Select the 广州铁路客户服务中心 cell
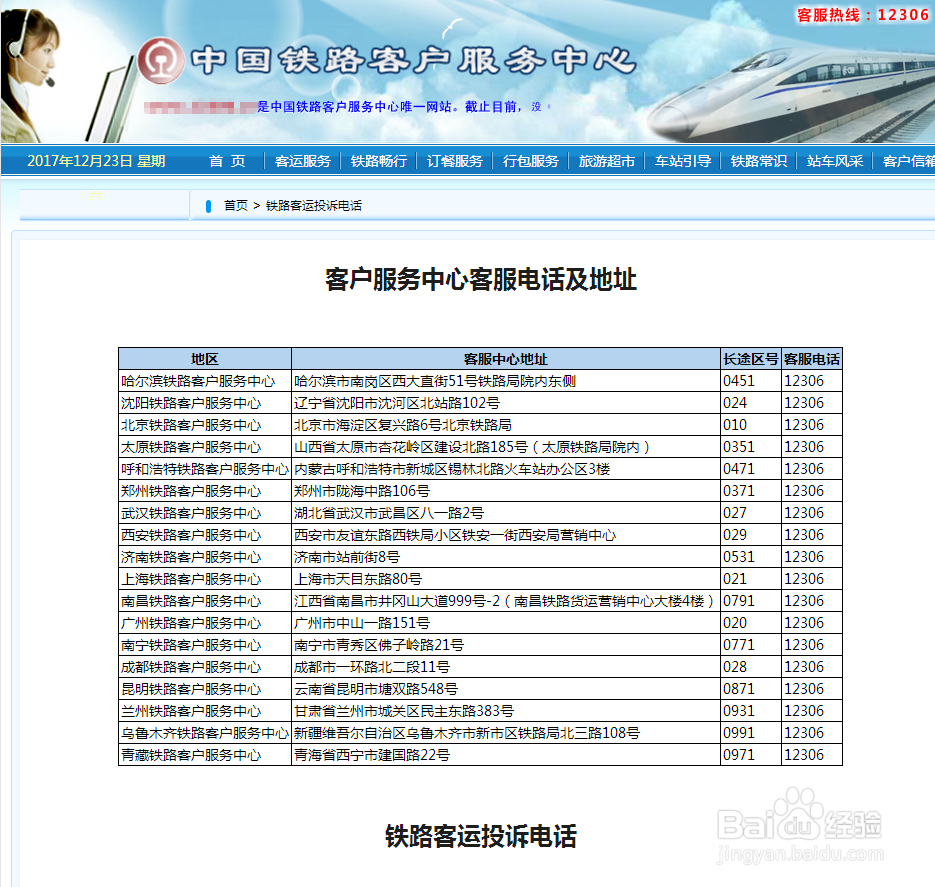This screenshot has height=887, width=935. [x=205, y=624]
